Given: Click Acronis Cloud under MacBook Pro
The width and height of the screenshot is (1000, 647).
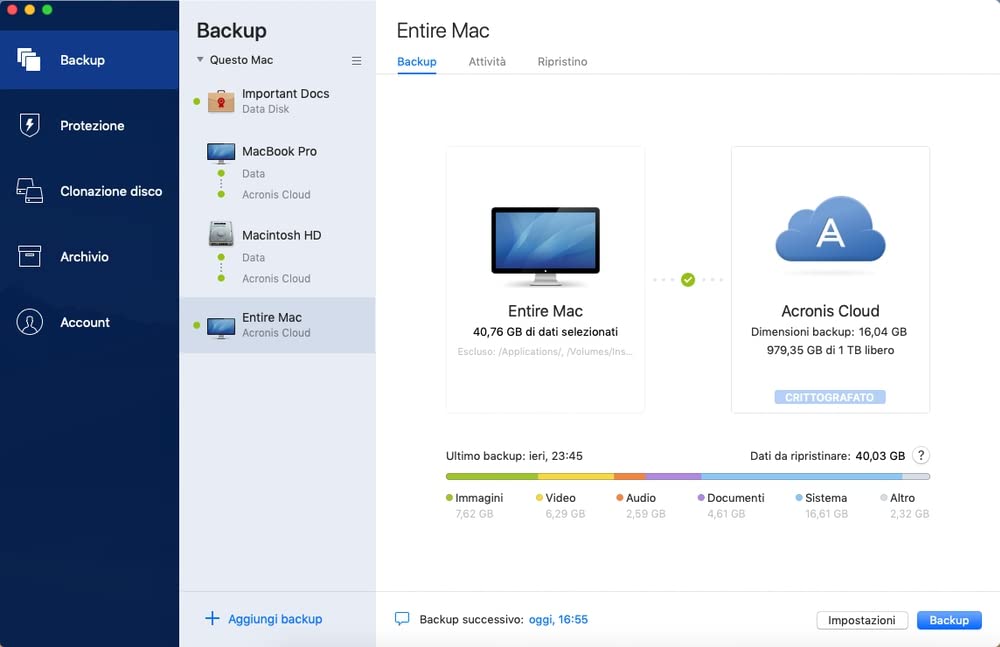Looking at the screenshot, I should click(276, 195).
